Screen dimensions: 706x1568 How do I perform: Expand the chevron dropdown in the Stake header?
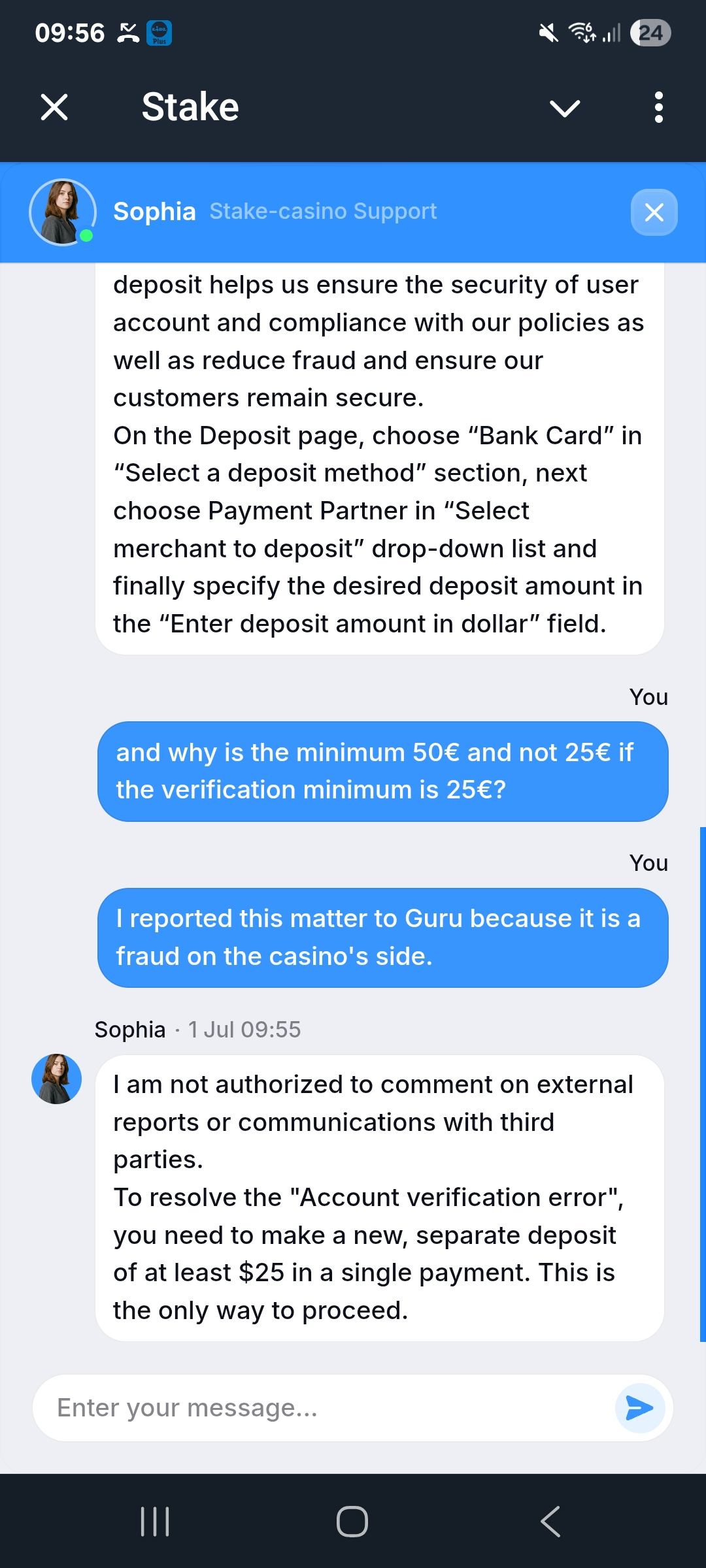click(565, 108)
